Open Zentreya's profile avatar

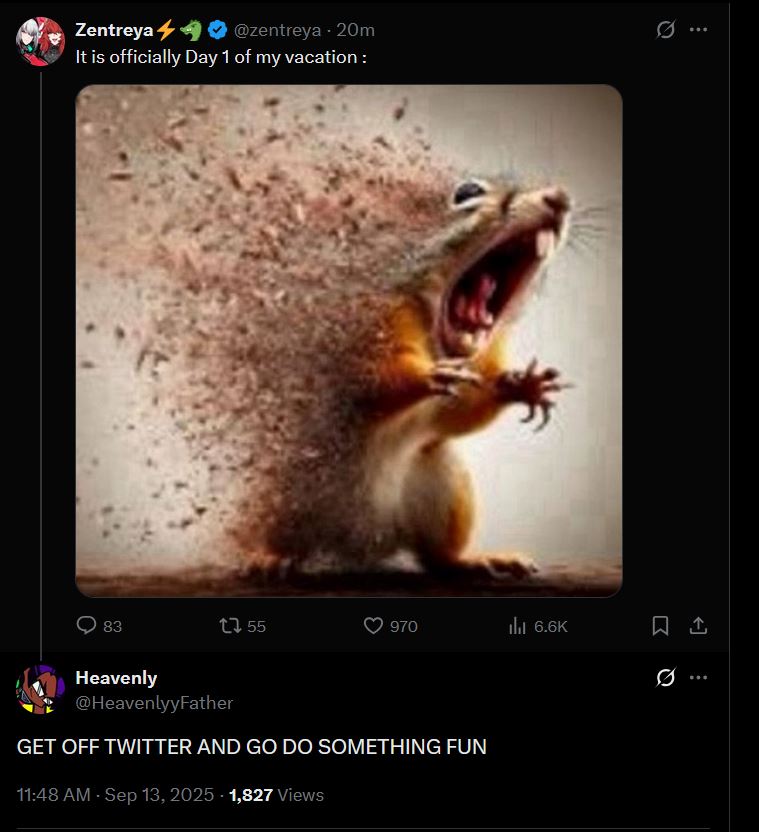pyautogui.click(x=40, y=41)
